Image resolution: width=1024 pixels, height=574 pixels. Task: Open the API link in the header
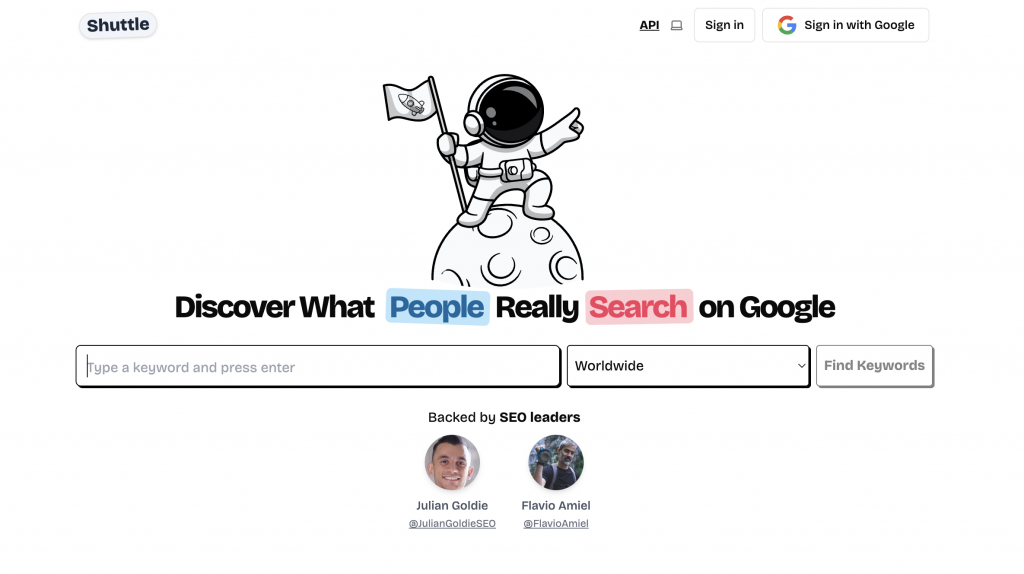[x=649, y=25]
